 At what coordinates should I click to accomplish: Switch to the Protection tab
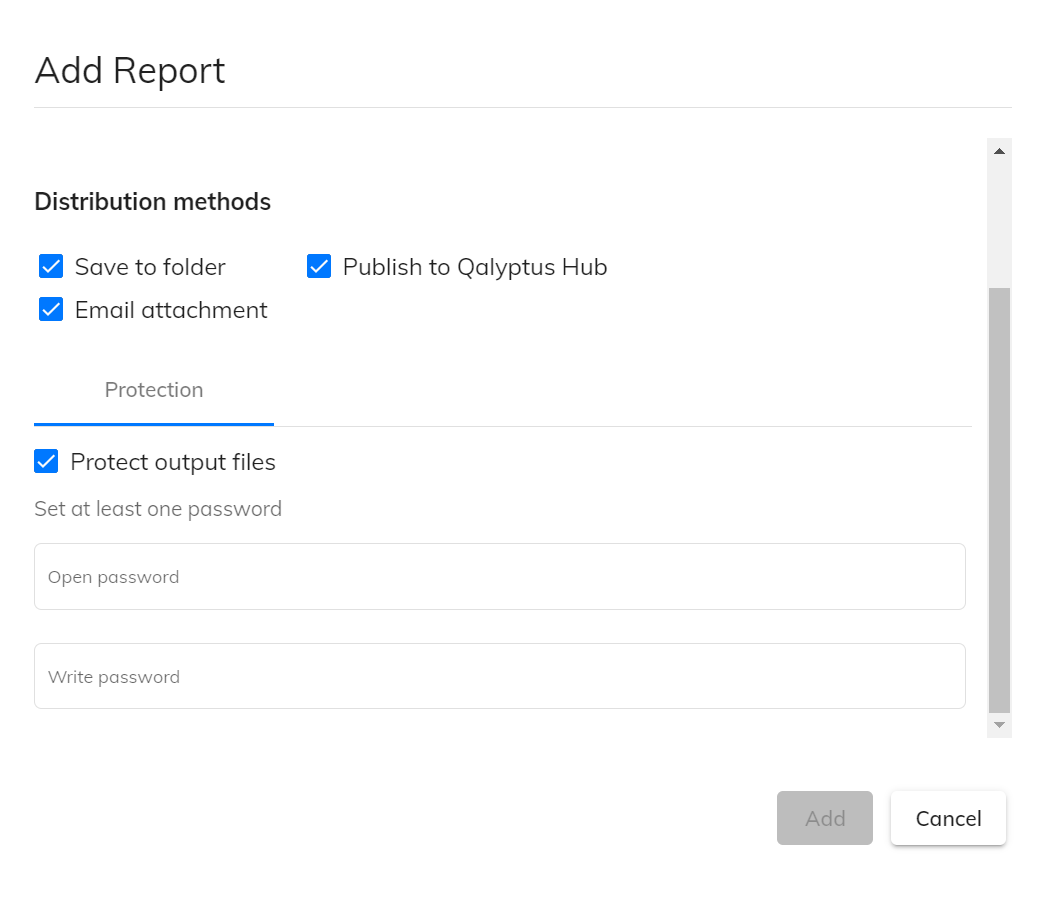pyautogui.click(x=153, y=390)
